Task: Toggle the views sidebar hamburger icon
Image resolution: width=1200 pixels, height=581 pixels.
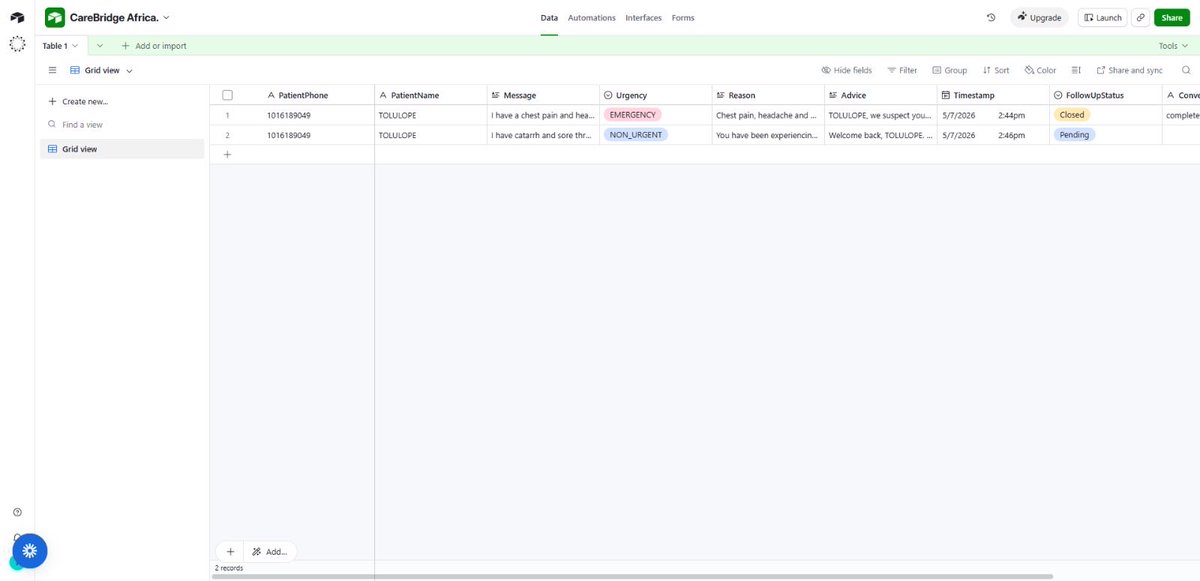Action: [52, 70]
